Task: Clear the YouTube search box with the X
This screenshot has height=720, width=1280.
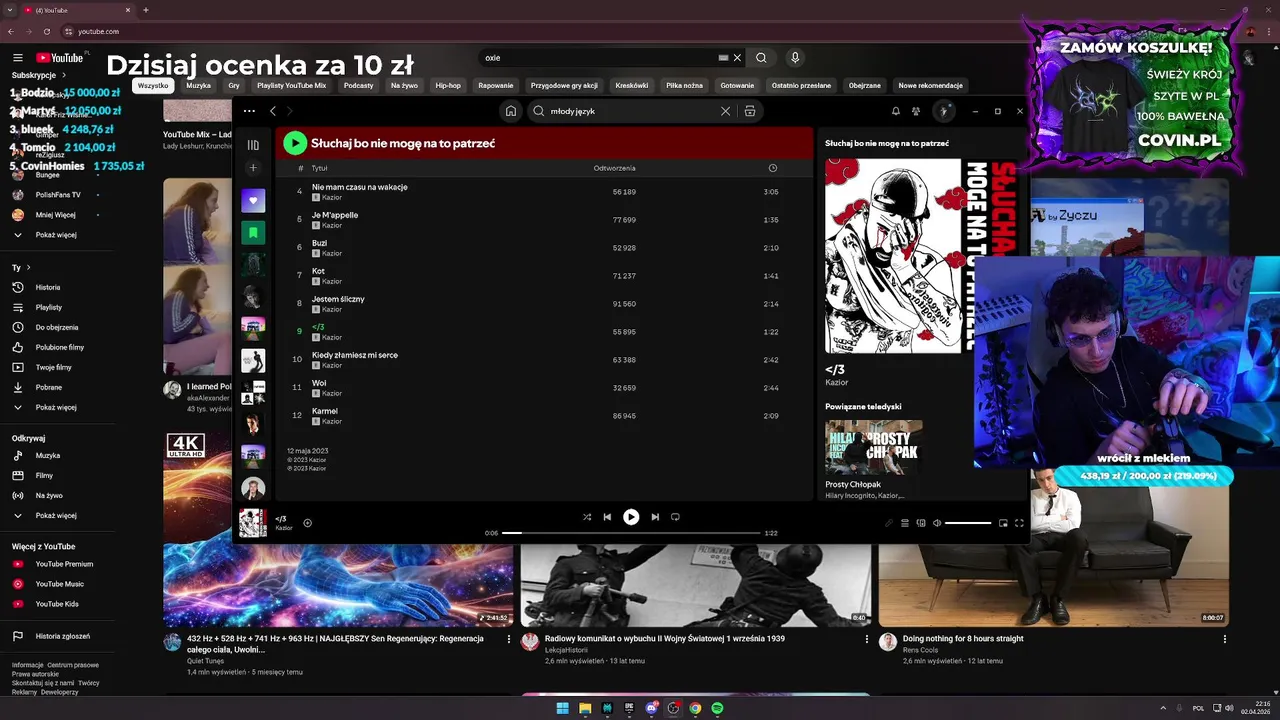Action: tap(737, 58)
